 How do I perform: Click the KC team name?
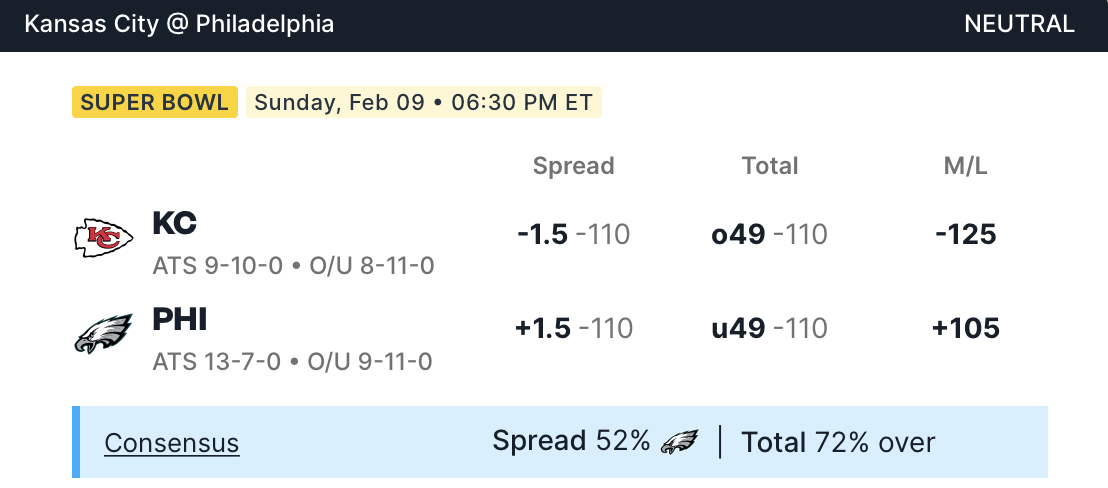pos(174,223)
